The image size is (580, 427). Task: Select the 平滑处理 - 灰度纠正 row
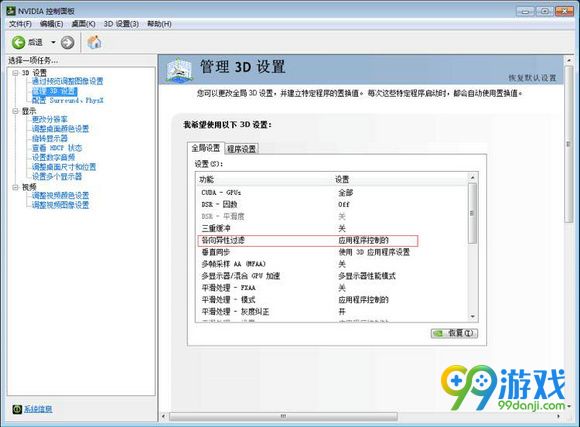coord(332,312)
